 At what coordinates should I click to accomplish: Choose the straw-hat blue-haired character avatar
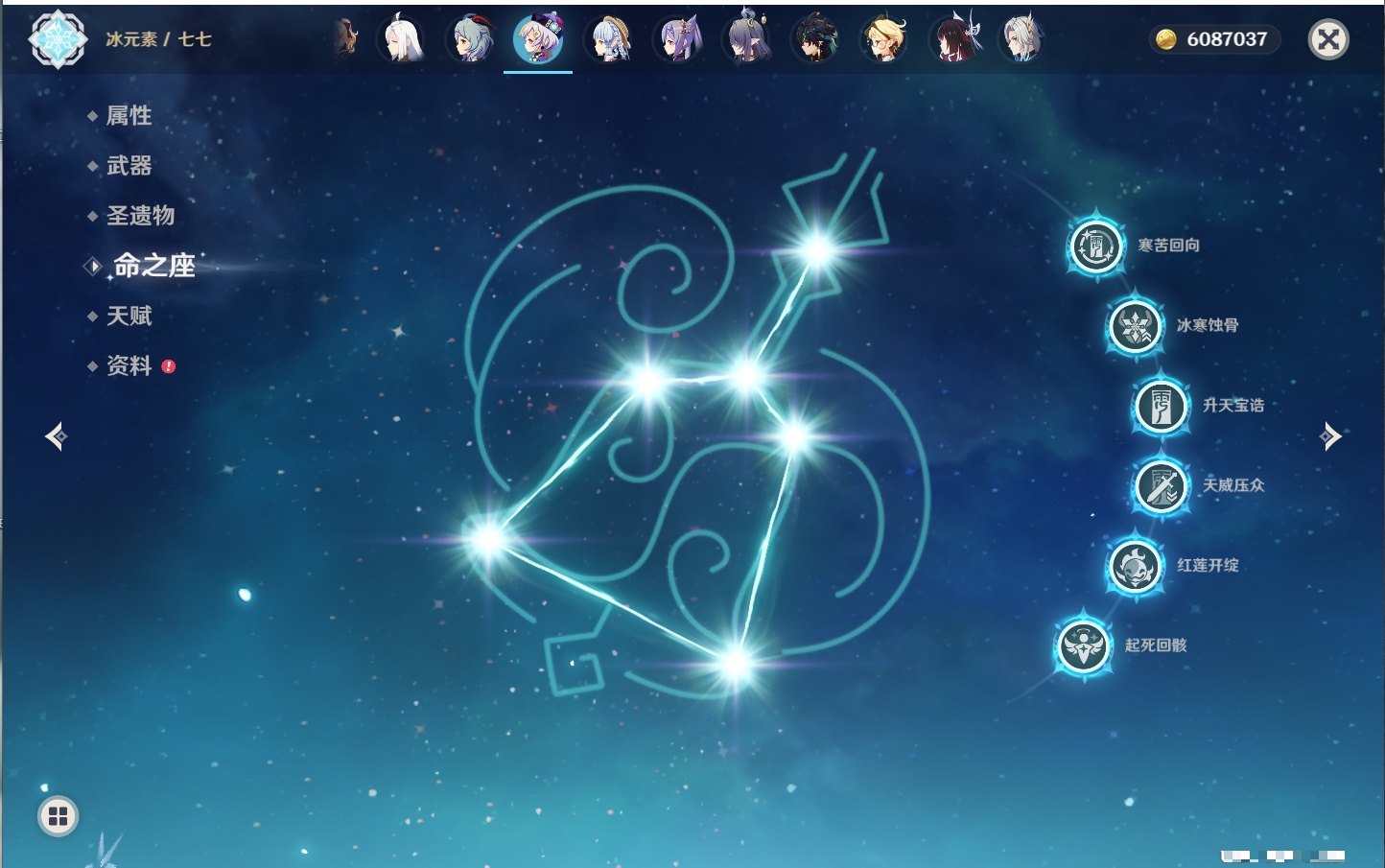[609, 39]
